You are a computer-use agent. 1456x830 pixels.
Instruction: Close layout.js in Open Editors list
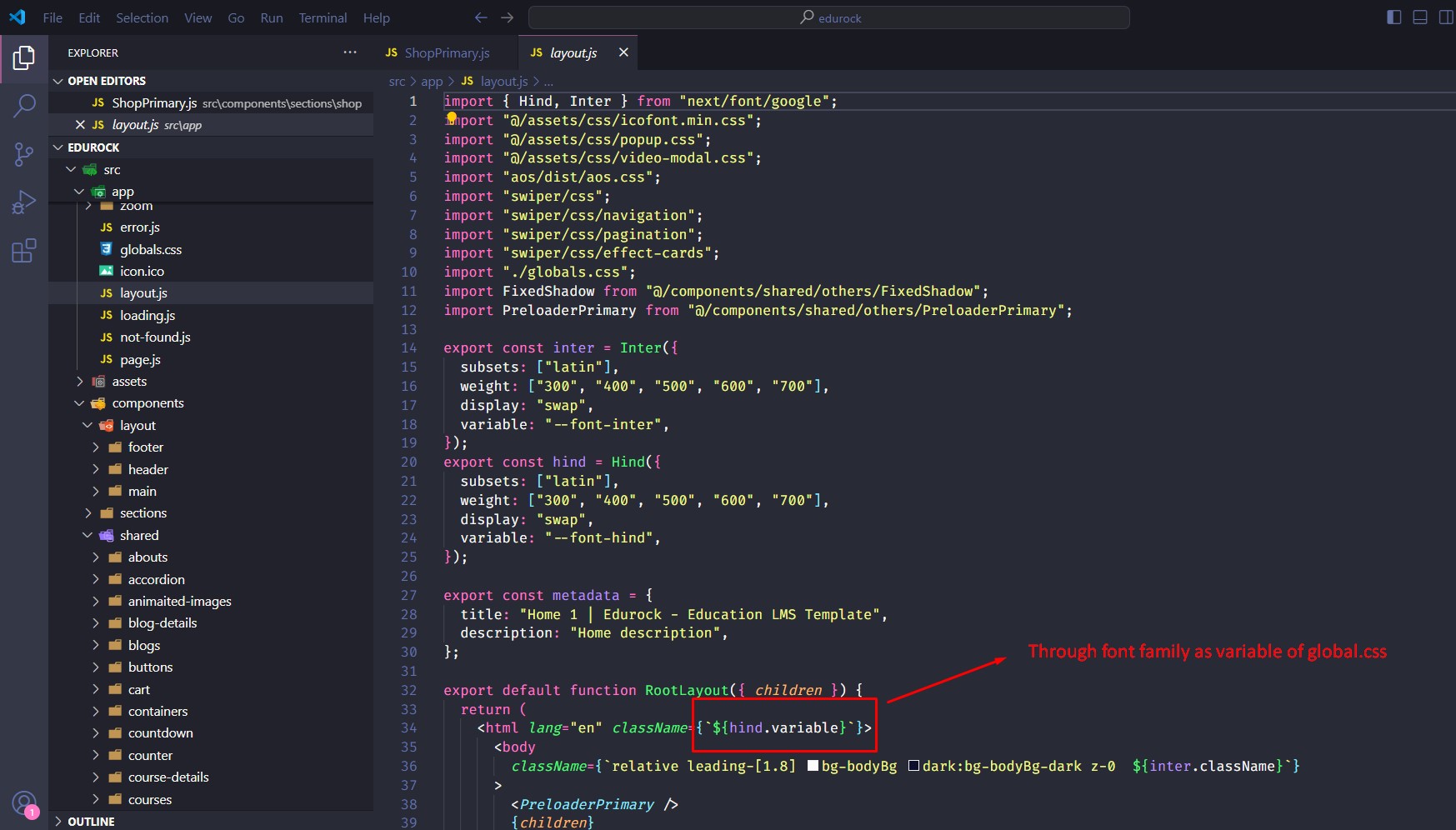tap(80, 125)
